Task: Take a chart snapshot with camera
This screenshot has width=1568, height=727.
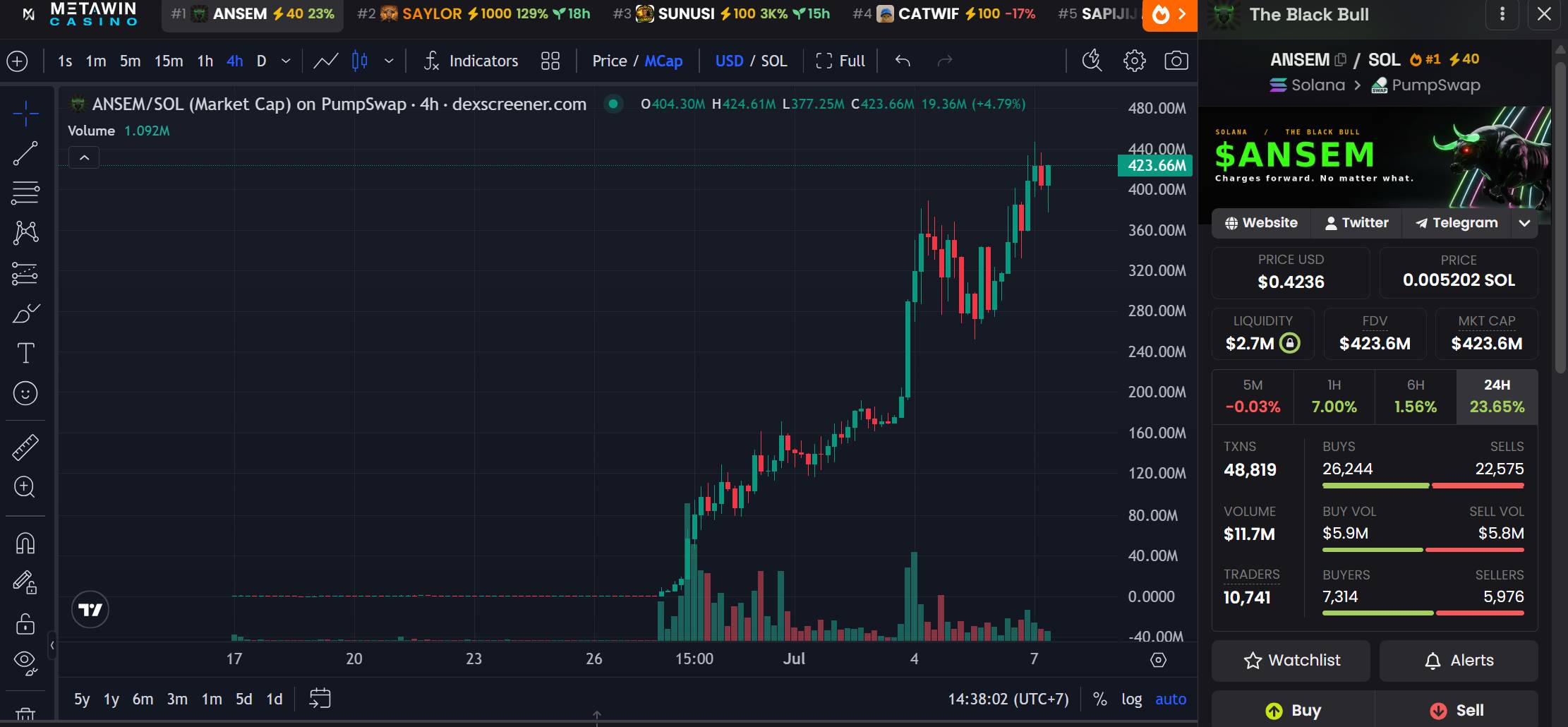Action: (1176, 61)
